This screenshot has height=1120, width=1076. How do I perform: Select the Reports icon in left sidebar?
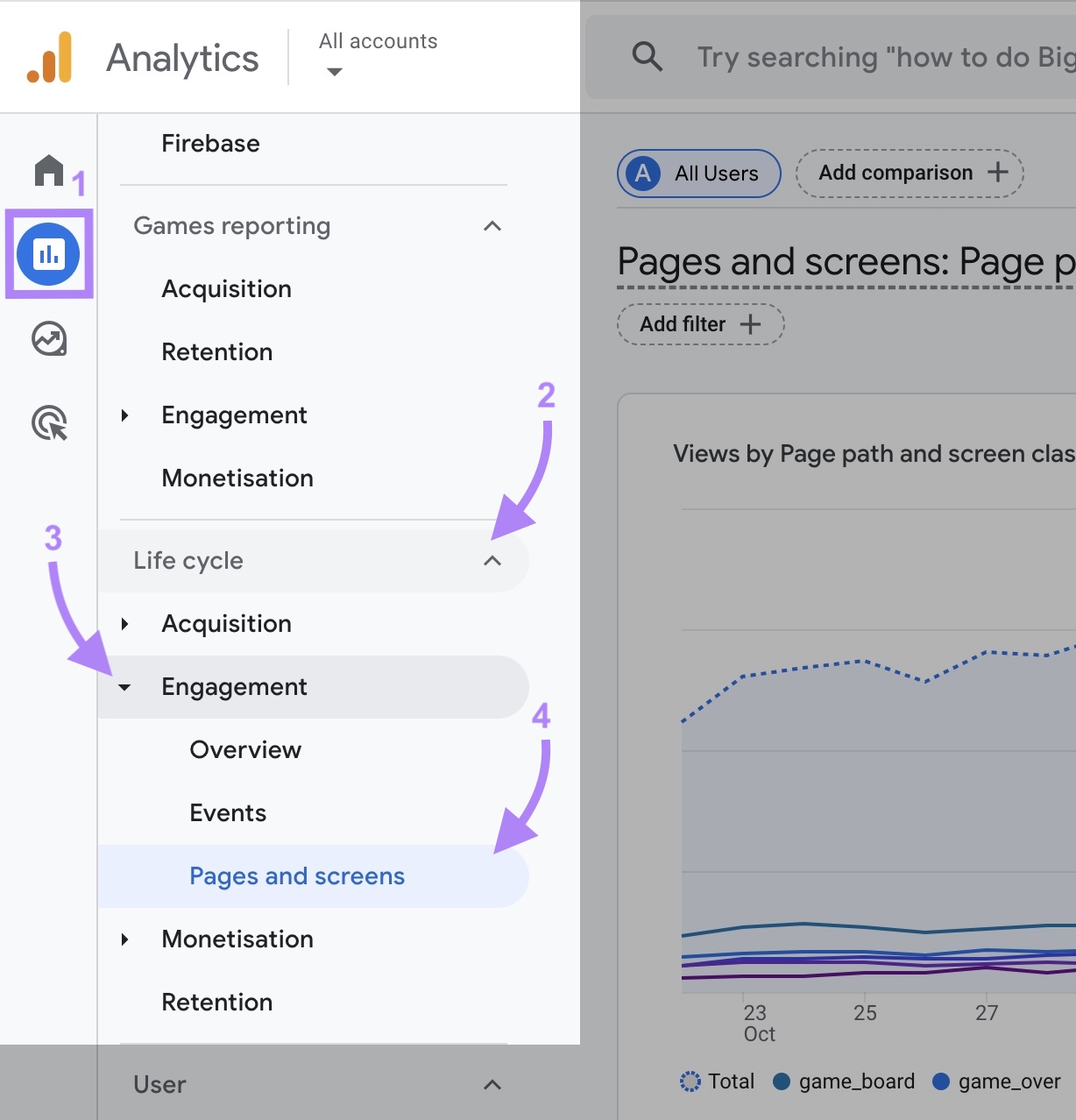tap(49, 254)
